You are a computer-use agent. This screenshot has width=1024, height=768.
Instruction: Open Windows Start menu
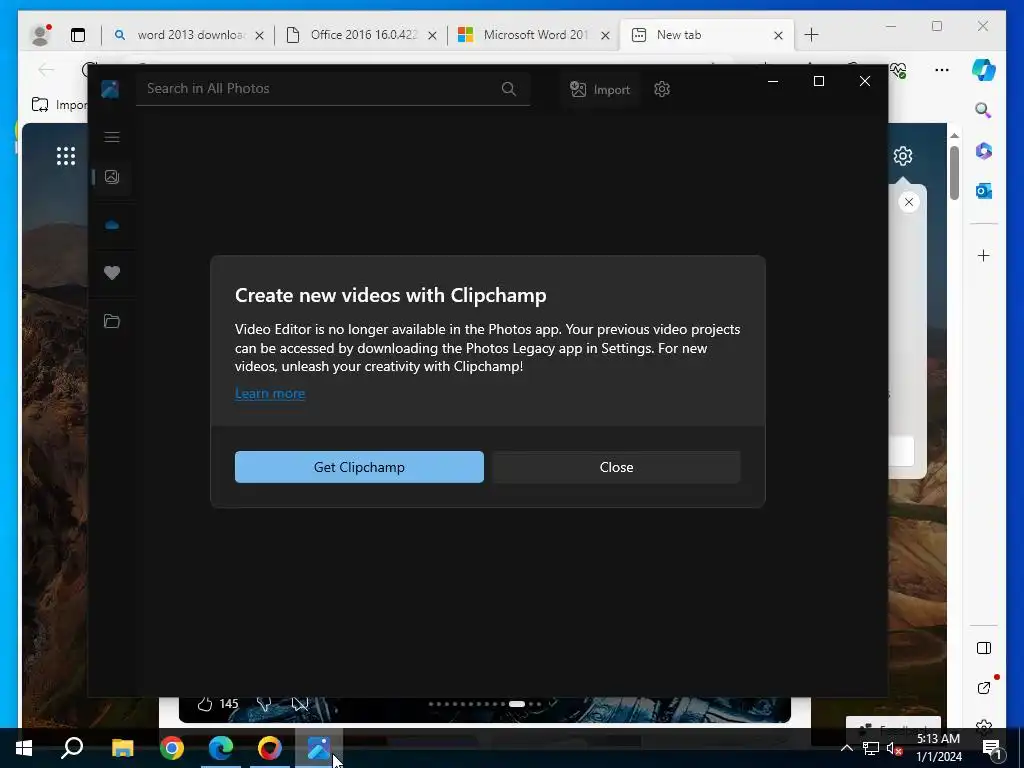tap(24, 748)
